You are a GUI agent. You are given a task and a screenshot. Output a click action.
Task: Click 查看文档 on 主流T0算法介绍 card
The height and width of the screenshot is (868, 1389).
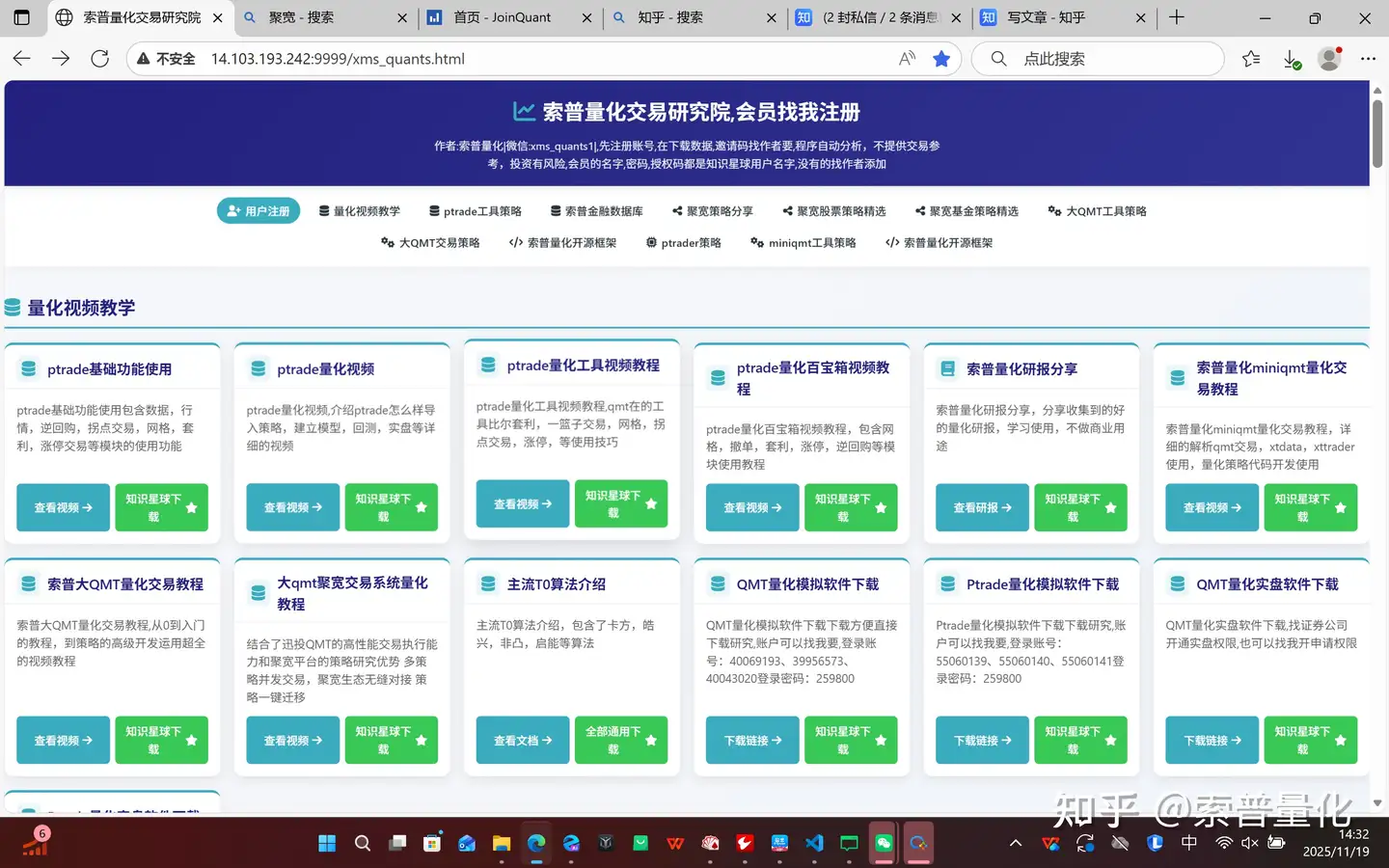pos(523,740)
